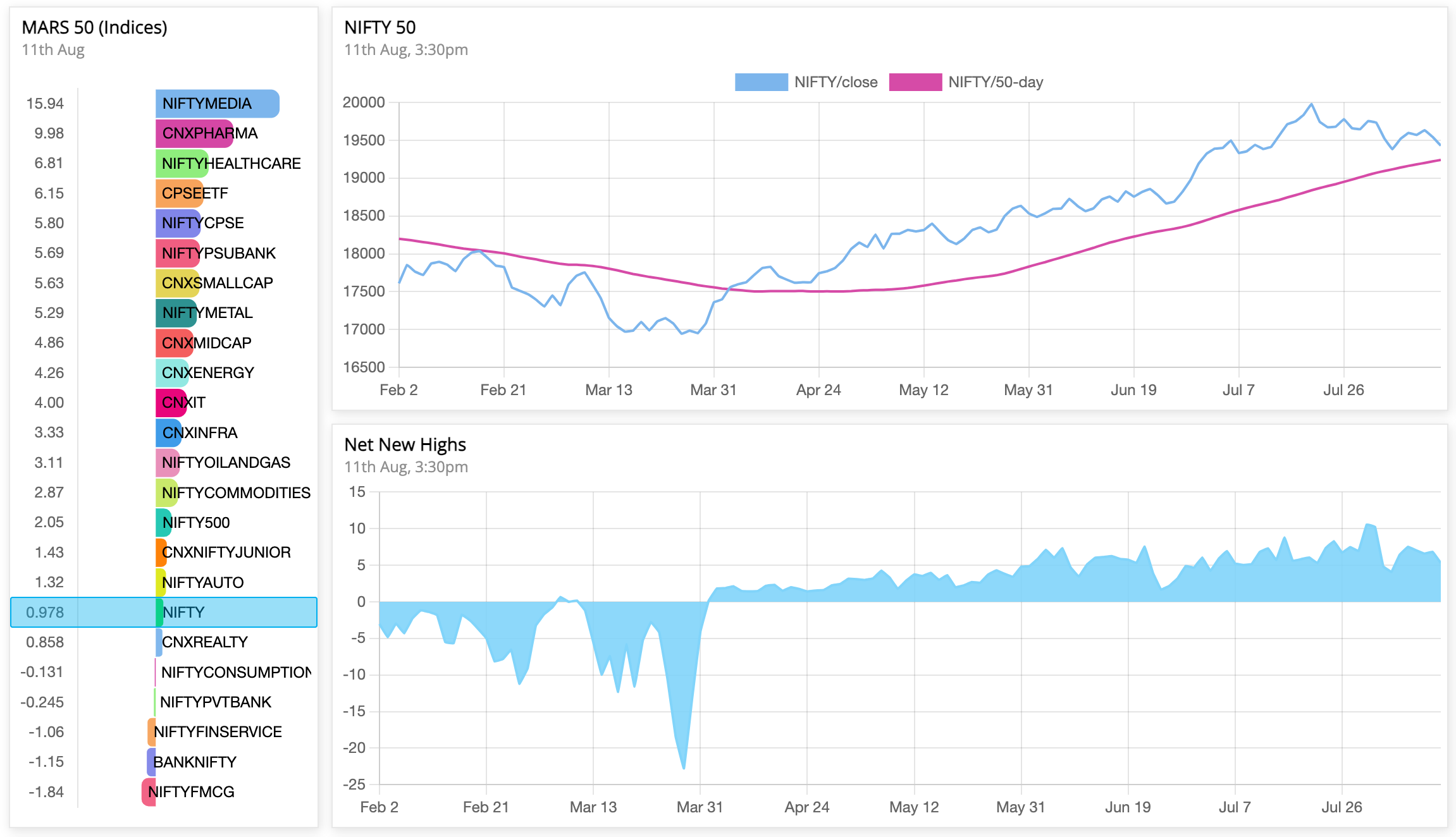The width and height of the screenshot is (1456, 837).
Task: Click the highlighted NIFTY row
Action: tap(164, 612)
